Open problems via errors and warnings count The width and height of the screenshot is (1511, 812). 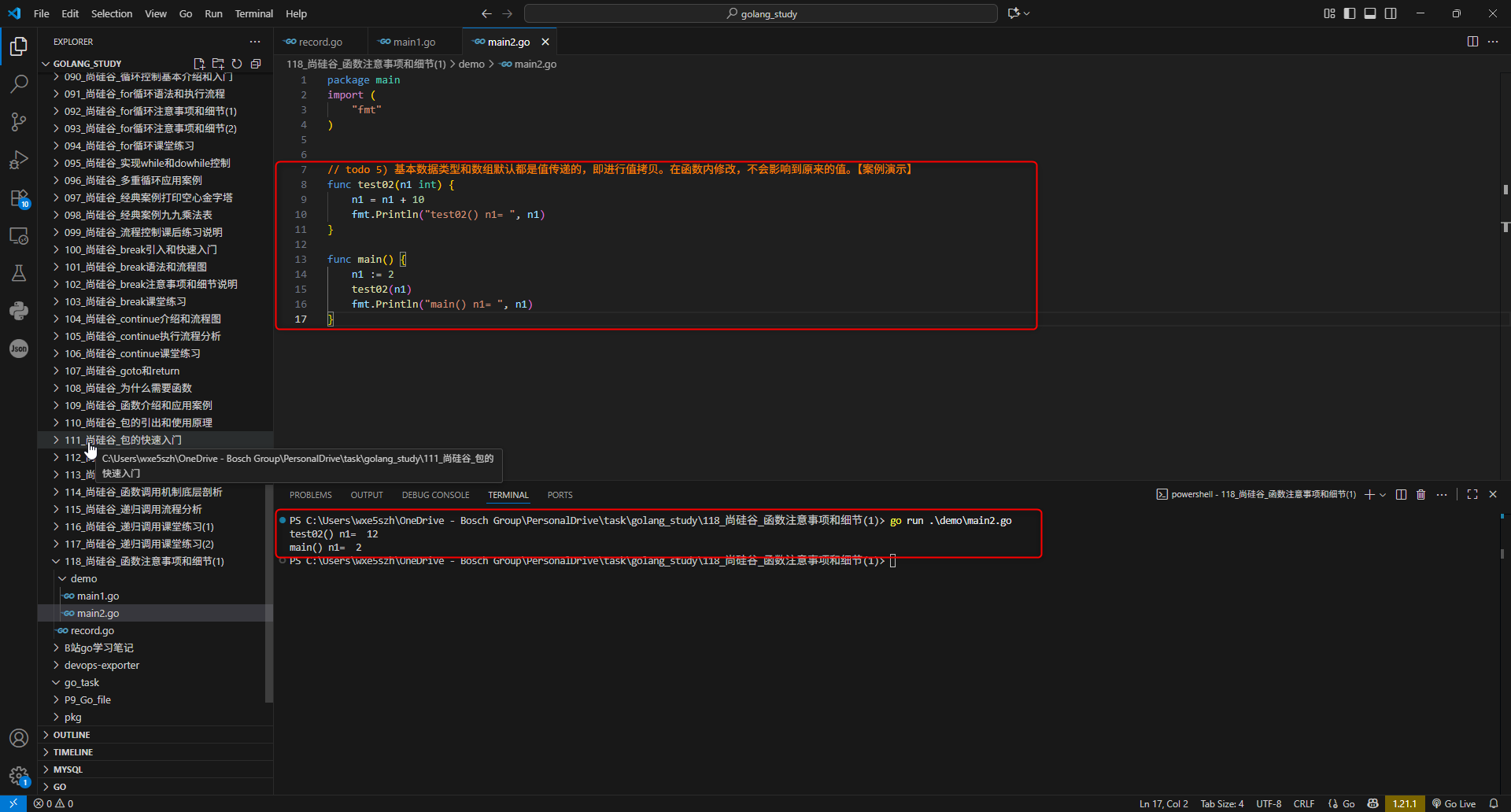pos(54,804)
